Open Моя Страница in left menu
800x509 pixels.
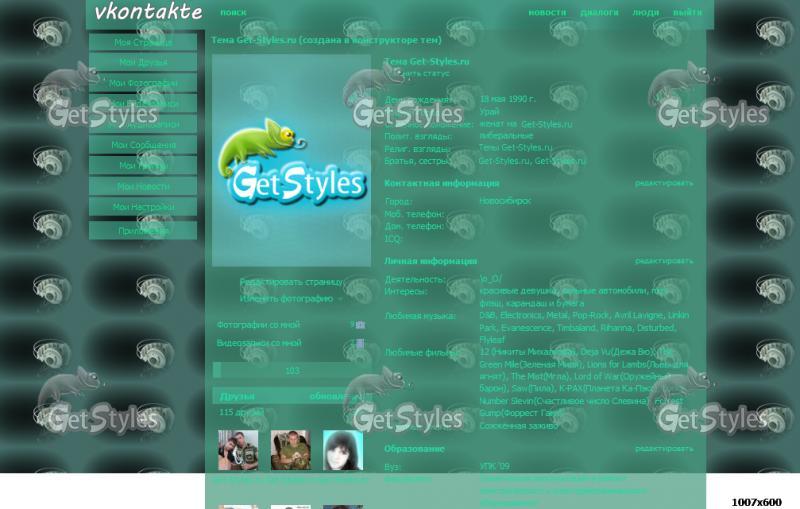pyautogui.click(x=143, y=42)
